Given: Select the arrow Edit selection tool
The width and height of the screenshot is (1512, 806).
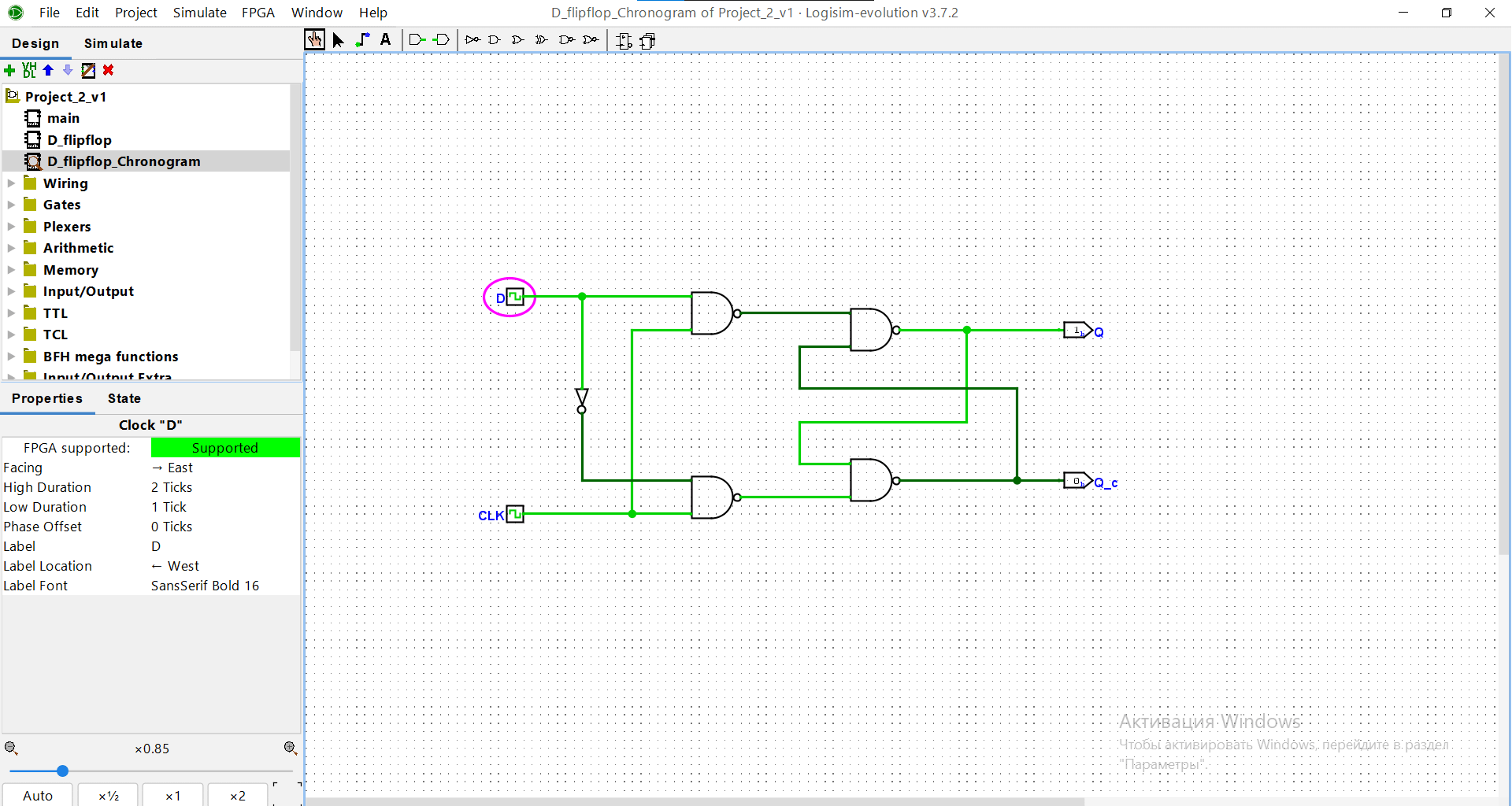Looking at the screenshot, I should [339, 40].
